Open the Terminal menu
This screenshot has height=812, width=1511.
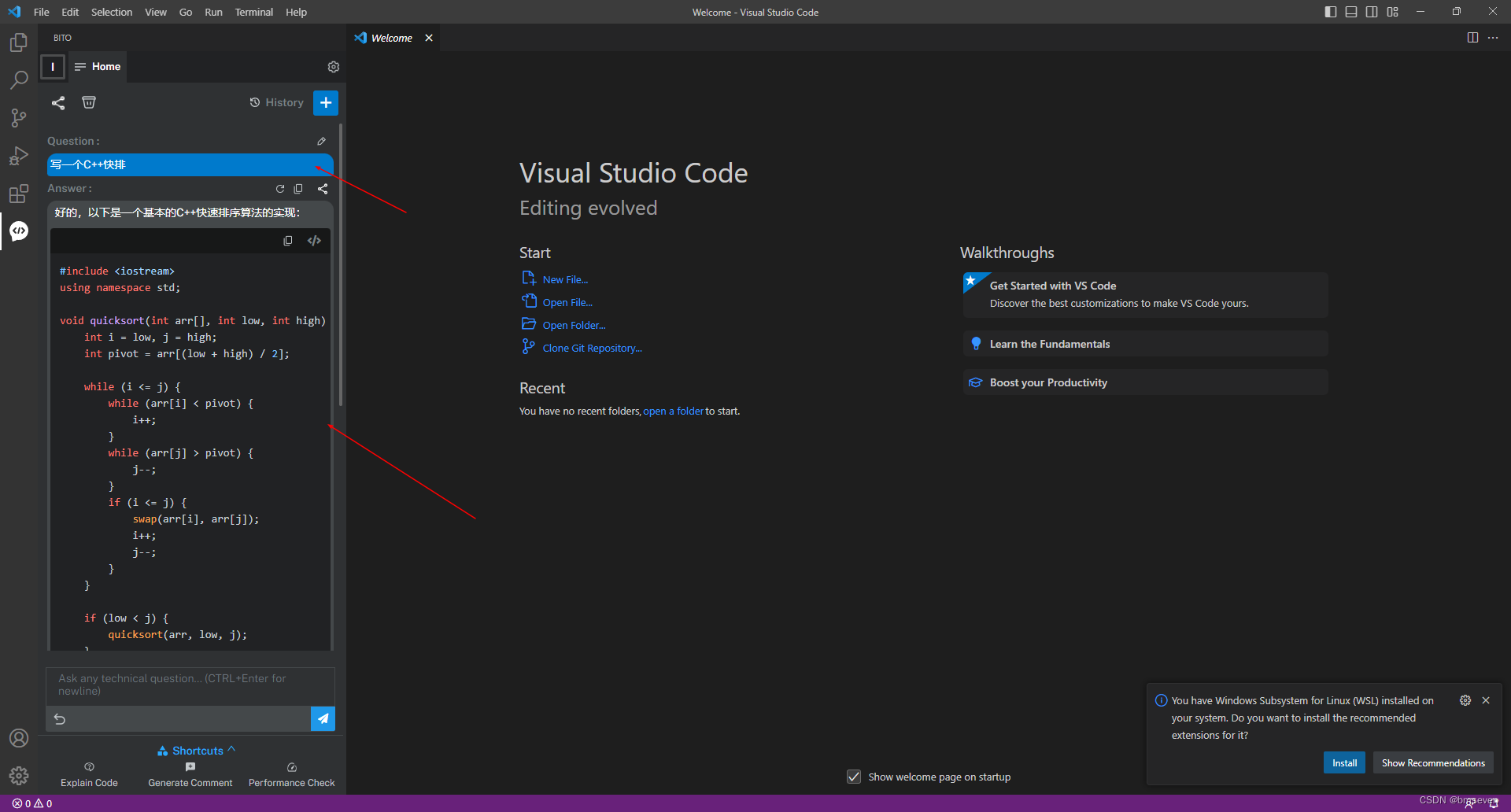253,12
